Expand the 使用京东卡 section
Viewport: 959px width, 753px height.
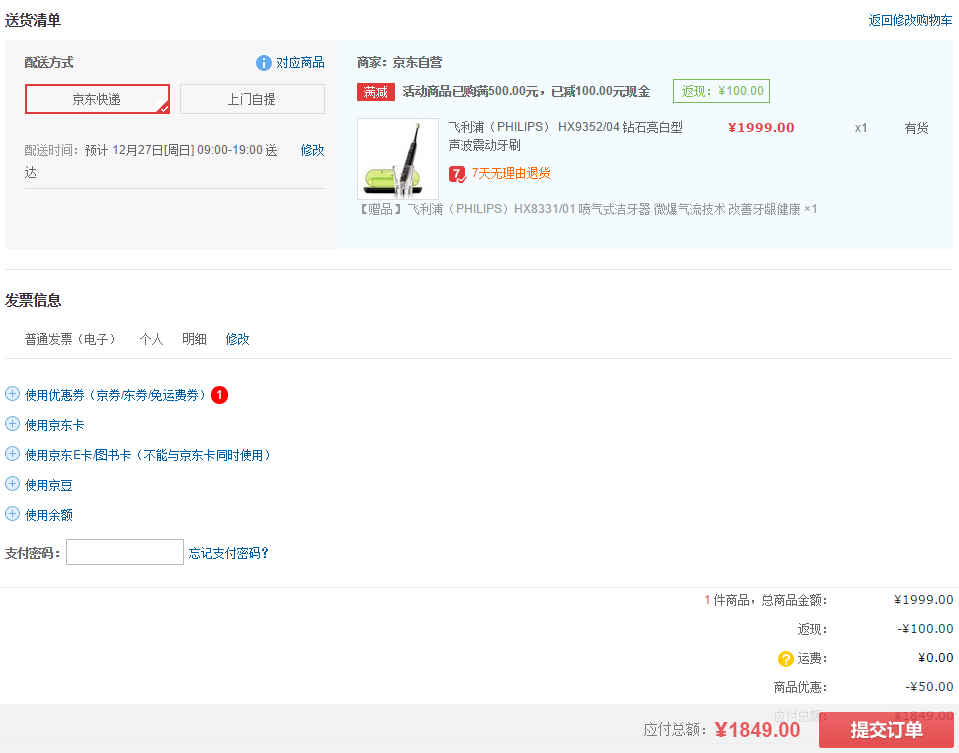[x=54, y=425]
